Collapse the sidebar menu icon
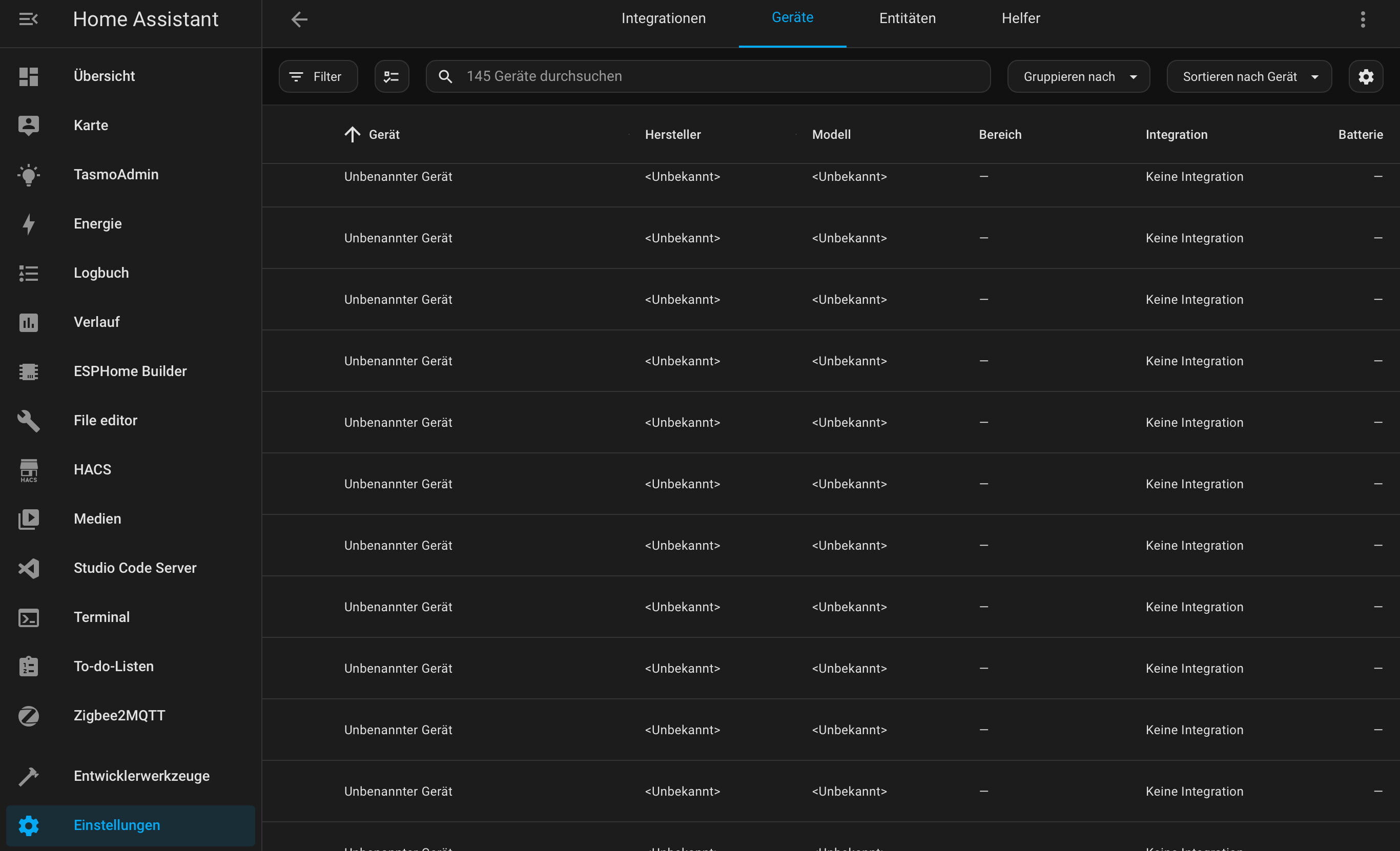 pyautogui.click(x=28, y=19)
